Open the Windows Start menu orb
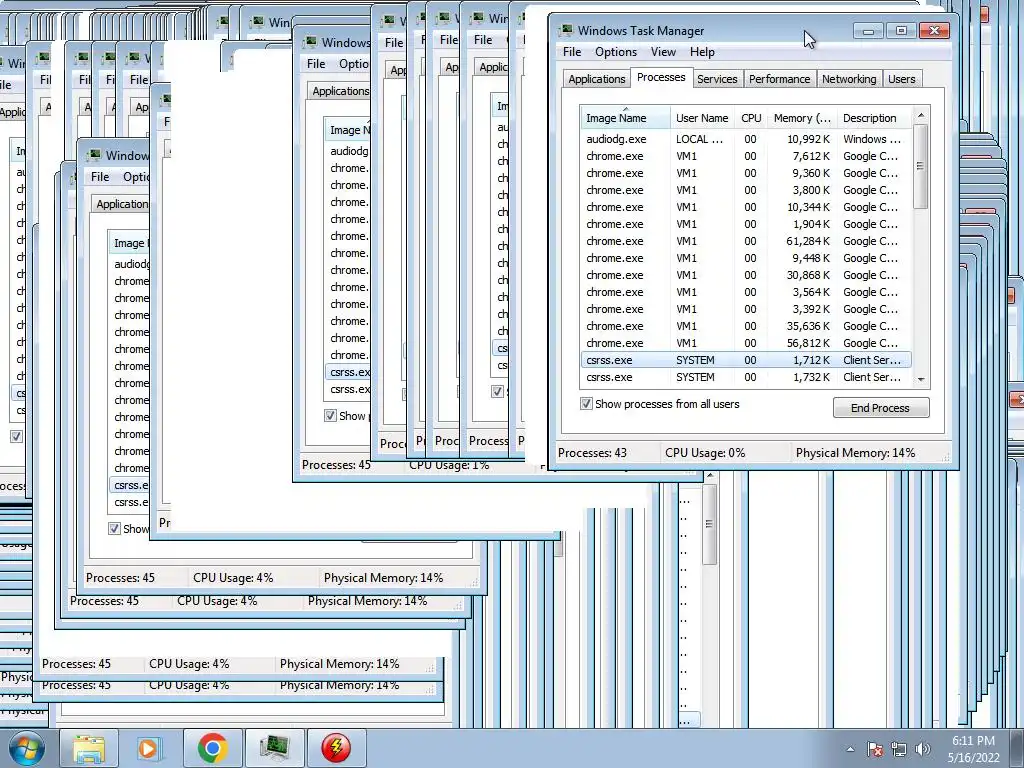Screen dimensions: 1024x768 (x=27, y=748)
